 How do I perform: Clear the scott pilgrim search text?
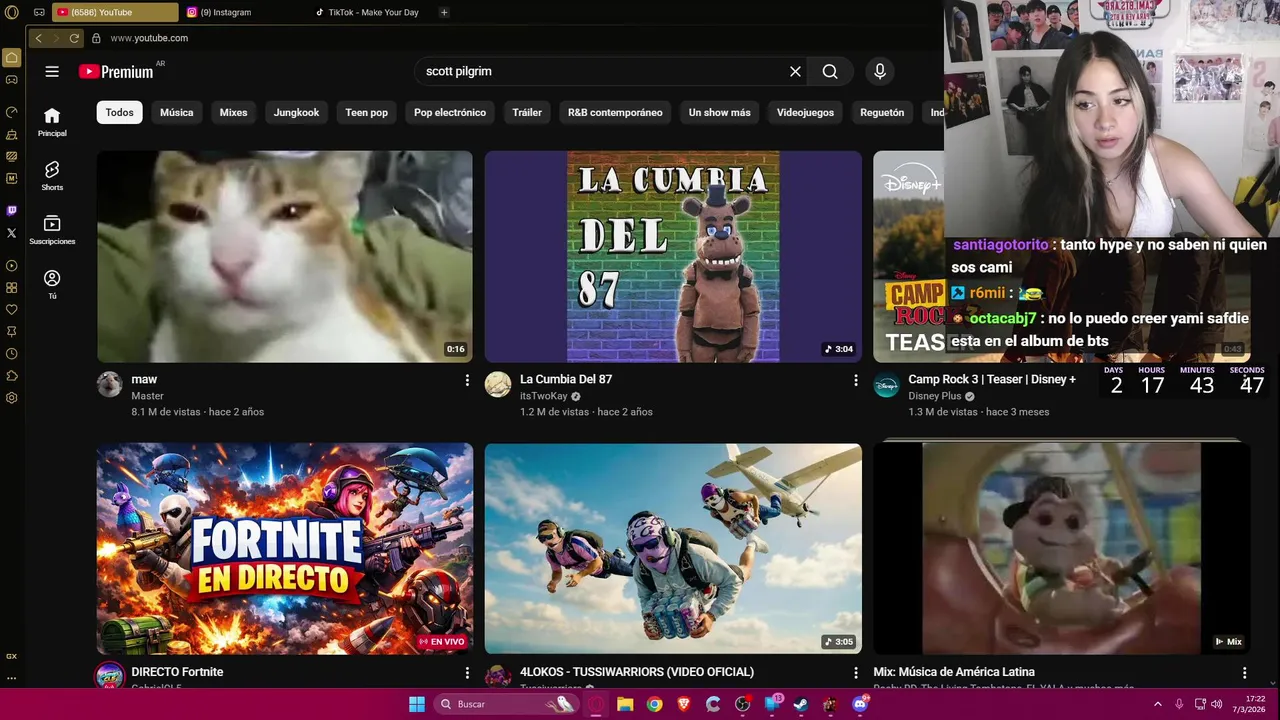pos(795,71)
